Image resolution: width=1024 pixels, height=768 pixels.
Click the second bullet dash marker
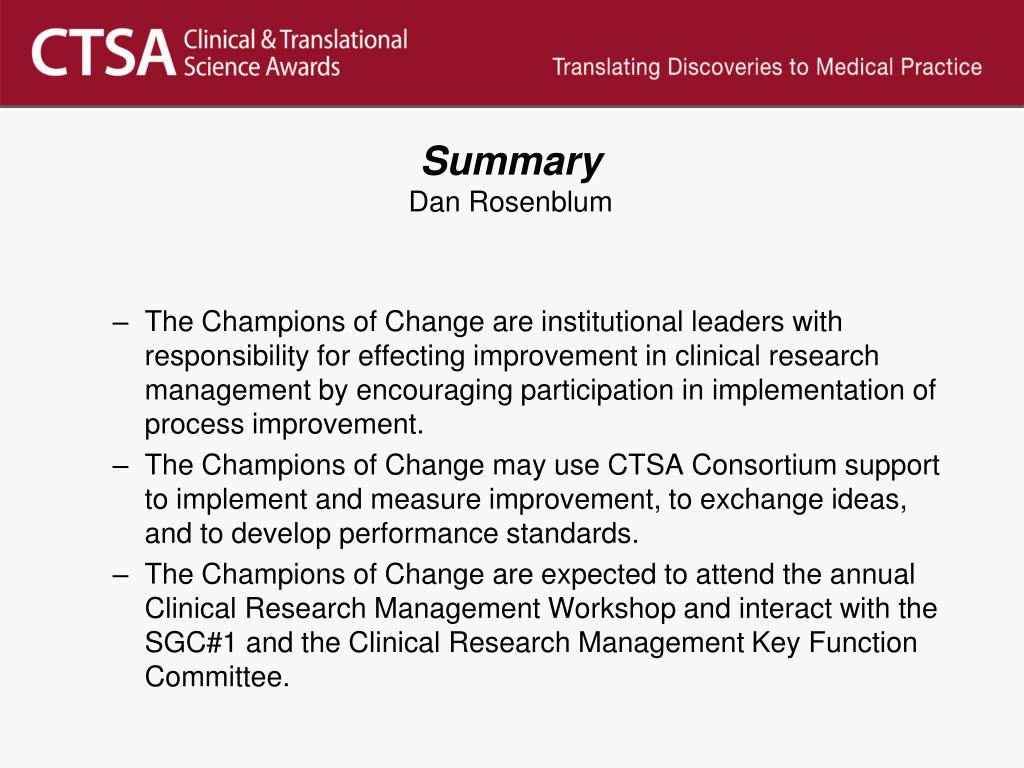pos(120,467)
